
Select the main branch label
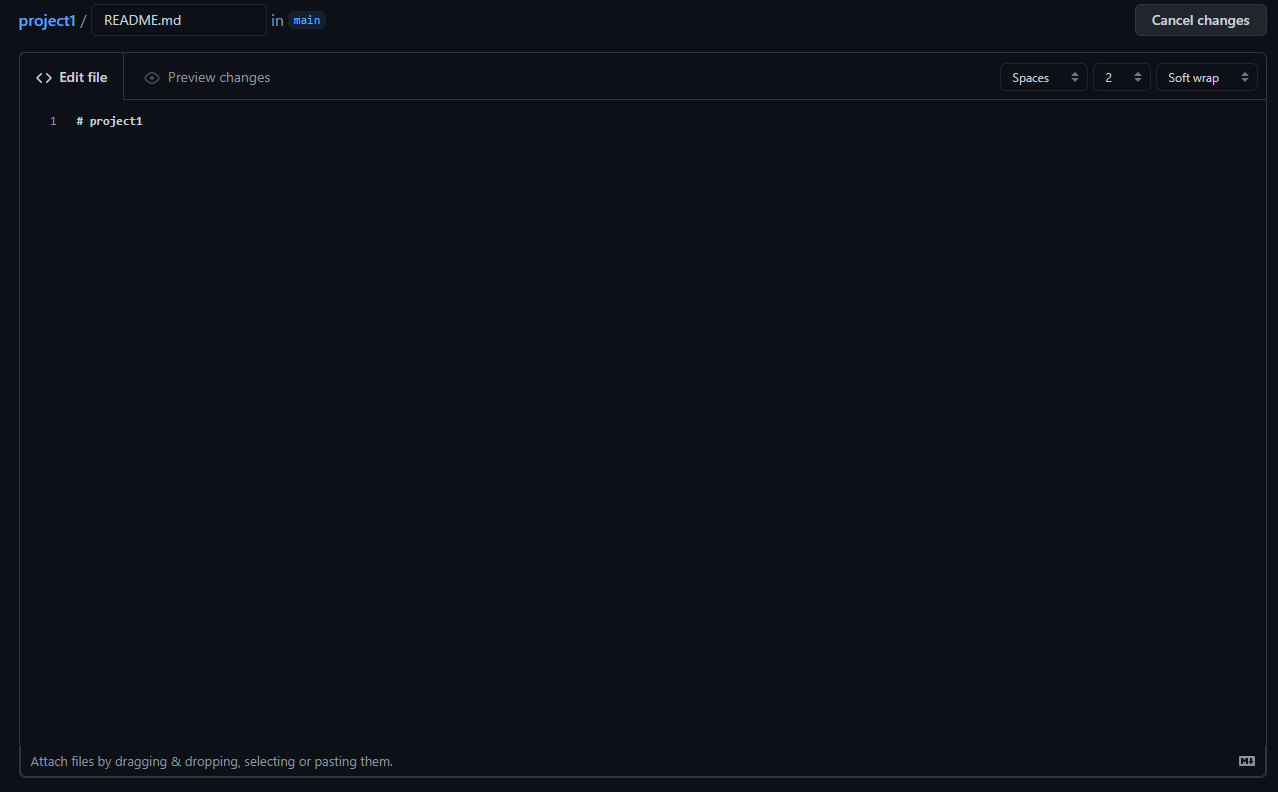[307, 20]
